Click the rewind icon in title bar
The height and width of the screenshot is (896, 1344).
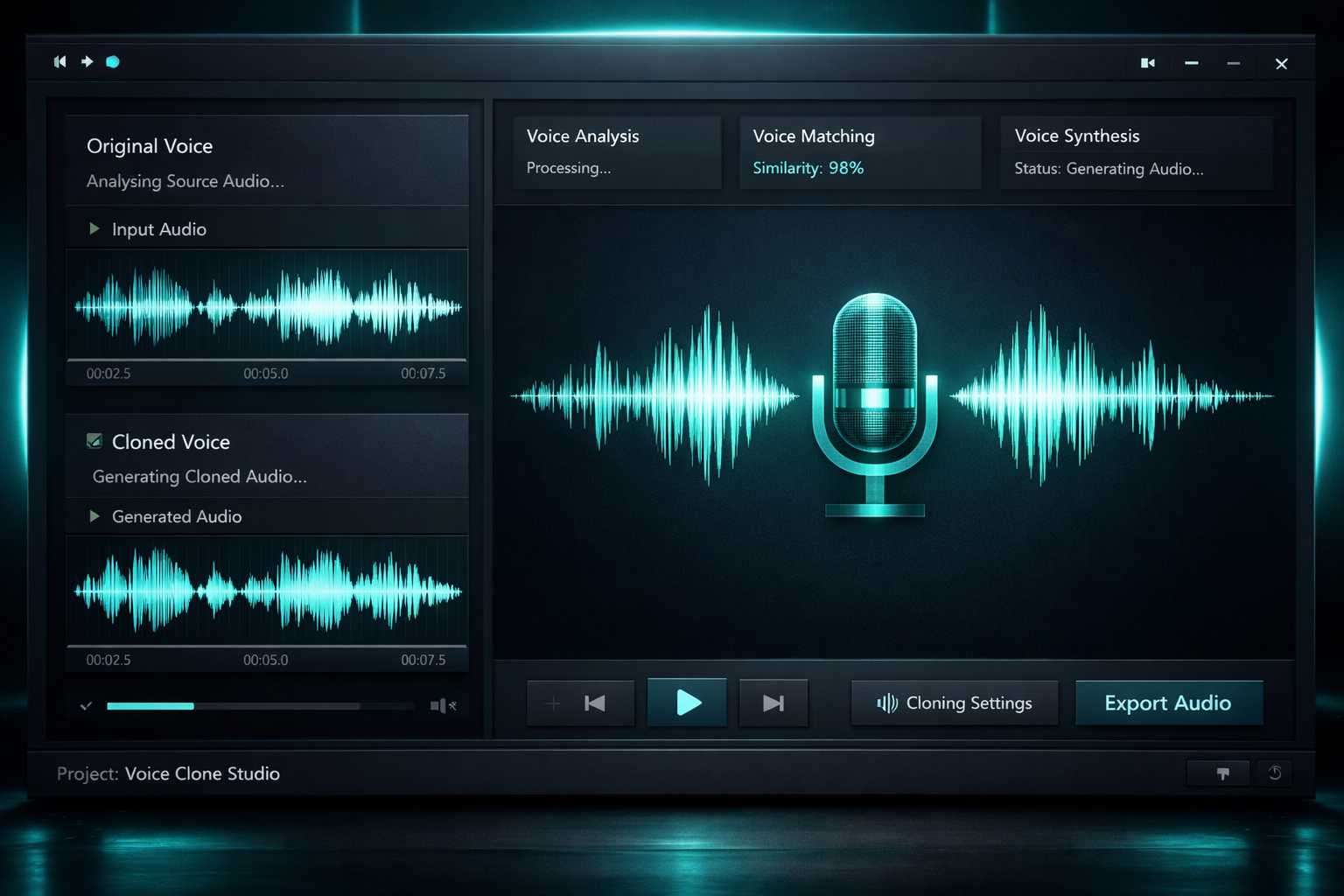pos(59,62)
